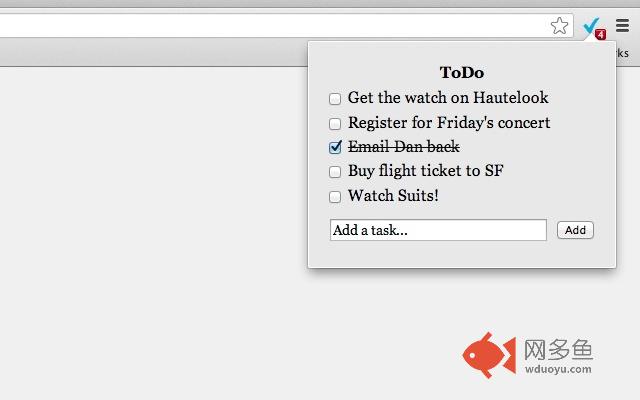Click 'Get the watch on Hautelook' task text
This screenshot has width=640, height=400.
click(448, 98)
